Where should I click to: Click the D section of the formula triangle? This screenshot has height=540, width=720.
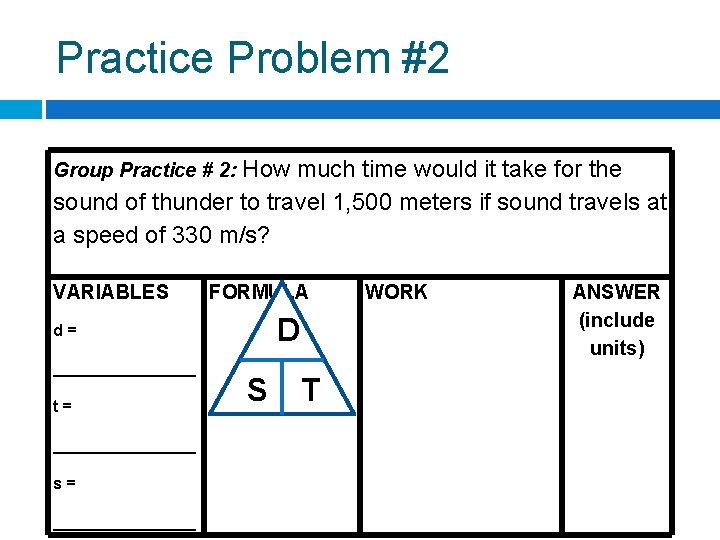[288, 331]
